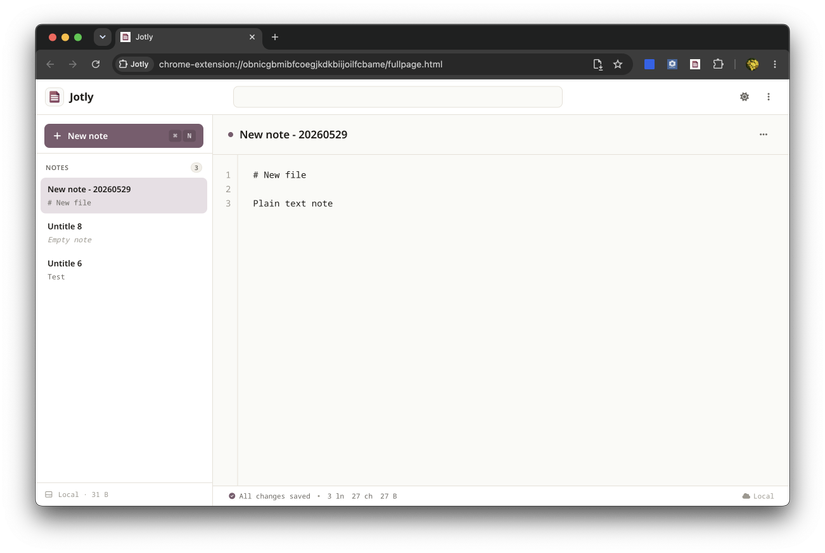Open Chrome's three-dot menu
Screen dimensions: 825x553
click(774, 64)
